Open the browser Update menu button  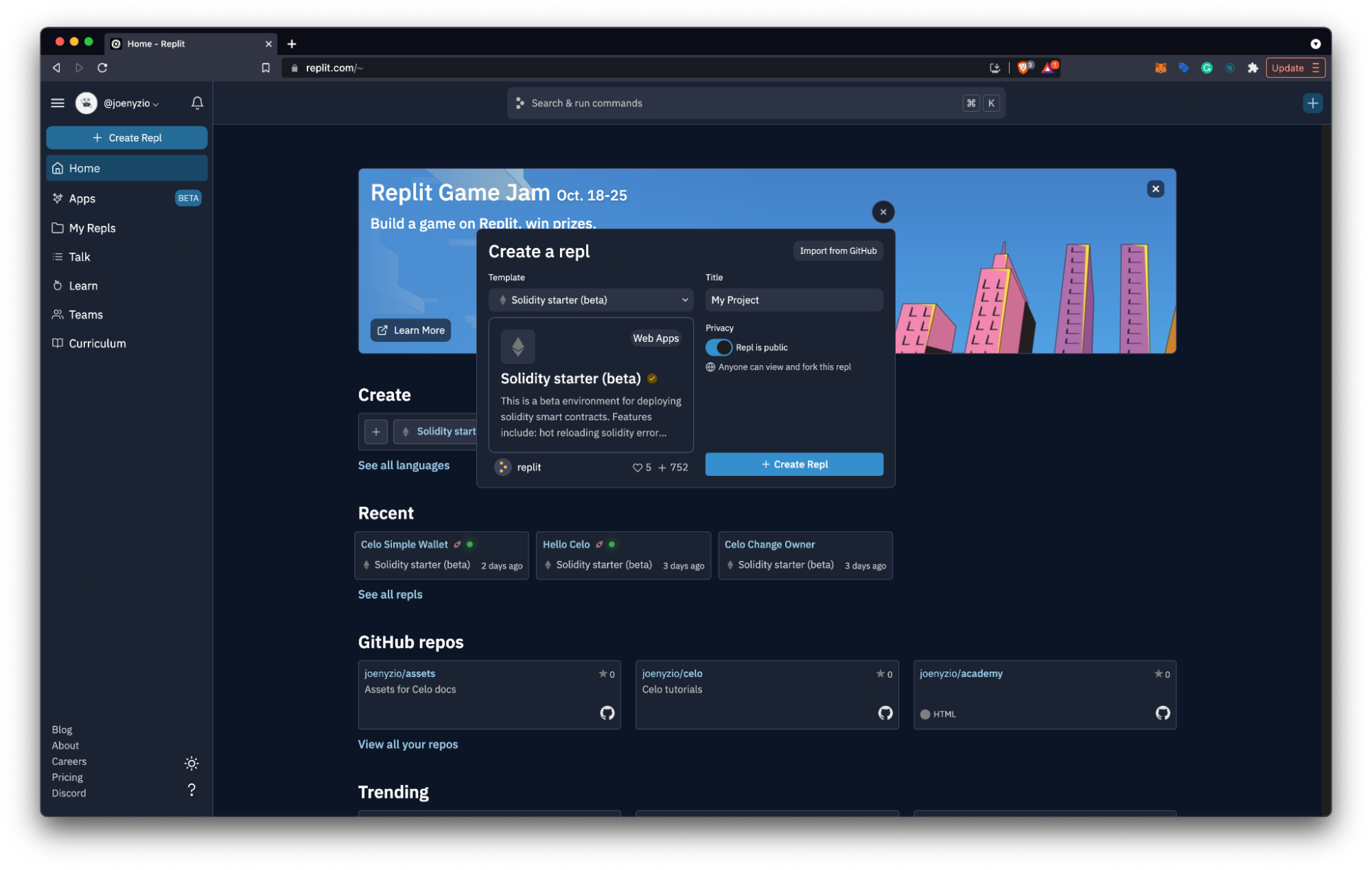tap(1295, 67)
